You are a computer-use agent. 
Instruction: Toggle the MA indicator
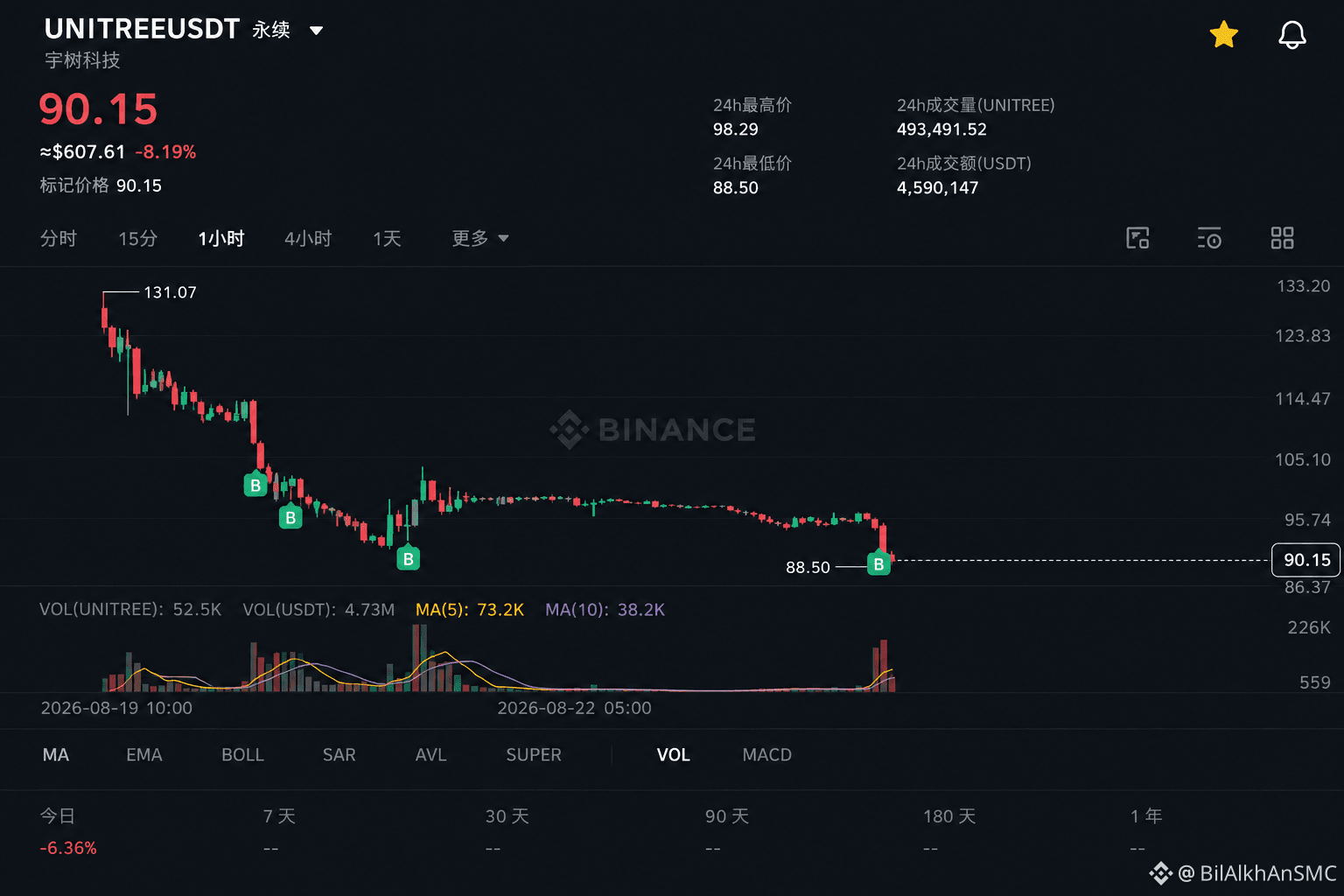click(56, 754)
